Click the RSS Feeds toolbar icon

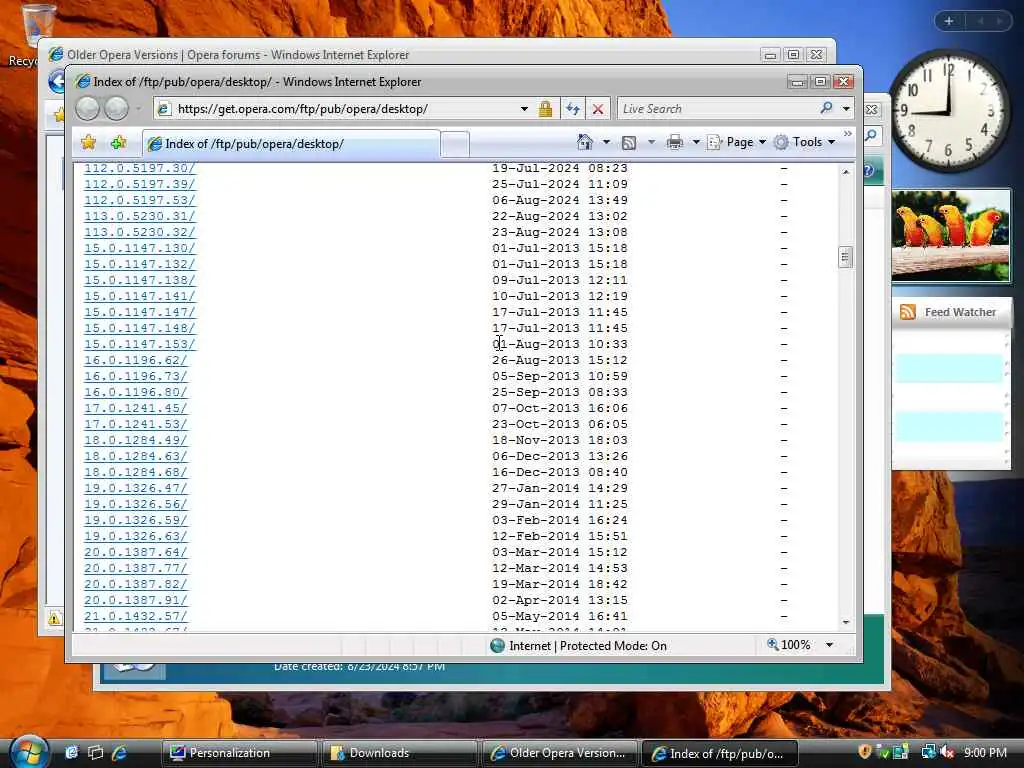point(628,142)
